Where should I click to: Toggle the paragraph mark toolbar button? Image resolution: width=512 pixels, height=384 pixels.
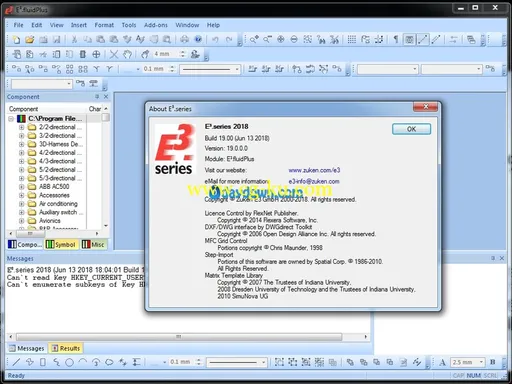pos(396,40)
